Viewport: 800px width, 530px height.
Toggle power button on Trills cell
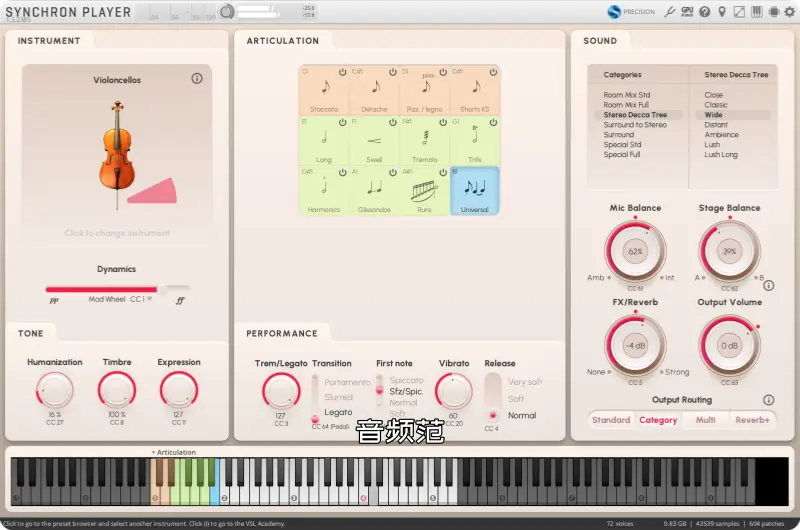(x=493, y=122)
